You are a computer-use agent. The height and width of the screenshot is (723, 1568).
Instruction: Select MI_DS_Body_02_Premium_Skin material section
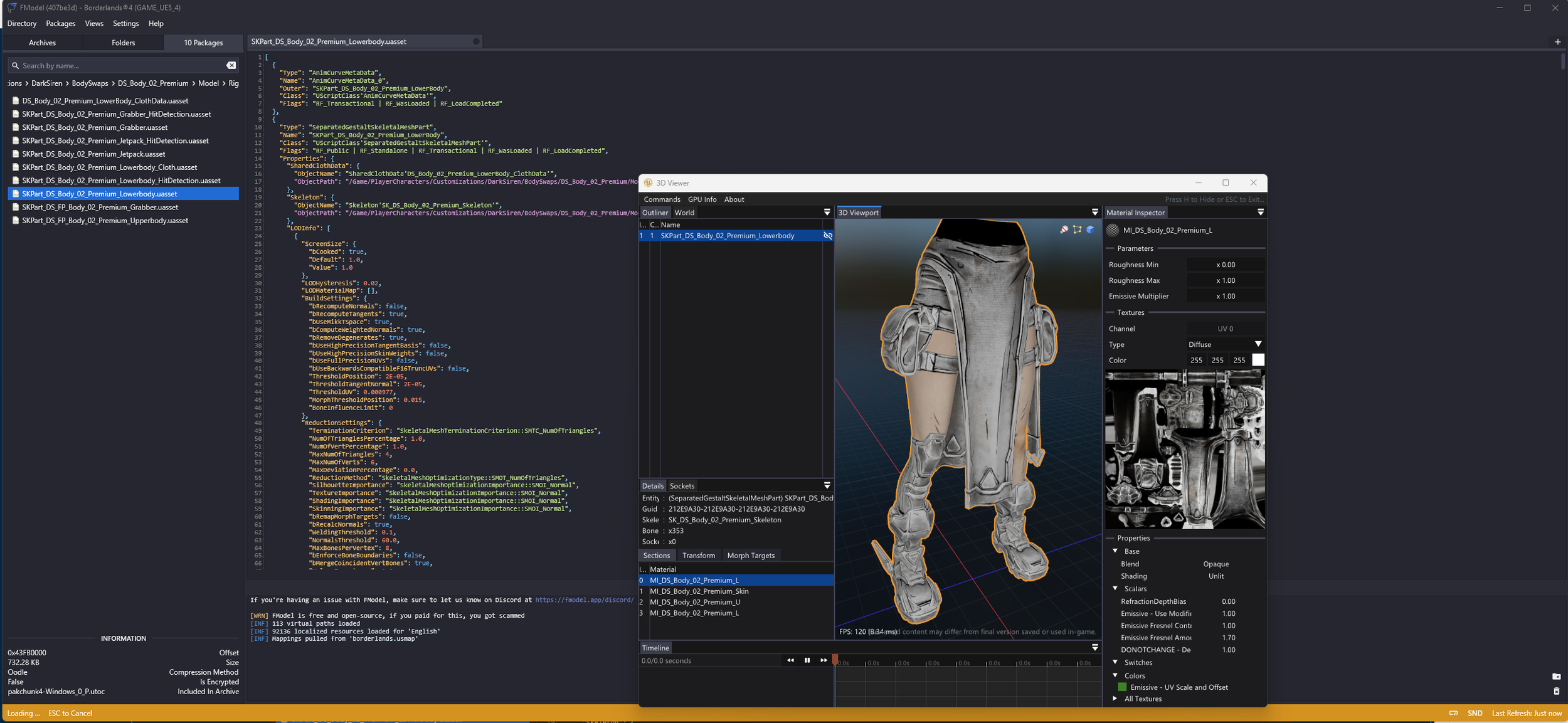click(699, 591)
